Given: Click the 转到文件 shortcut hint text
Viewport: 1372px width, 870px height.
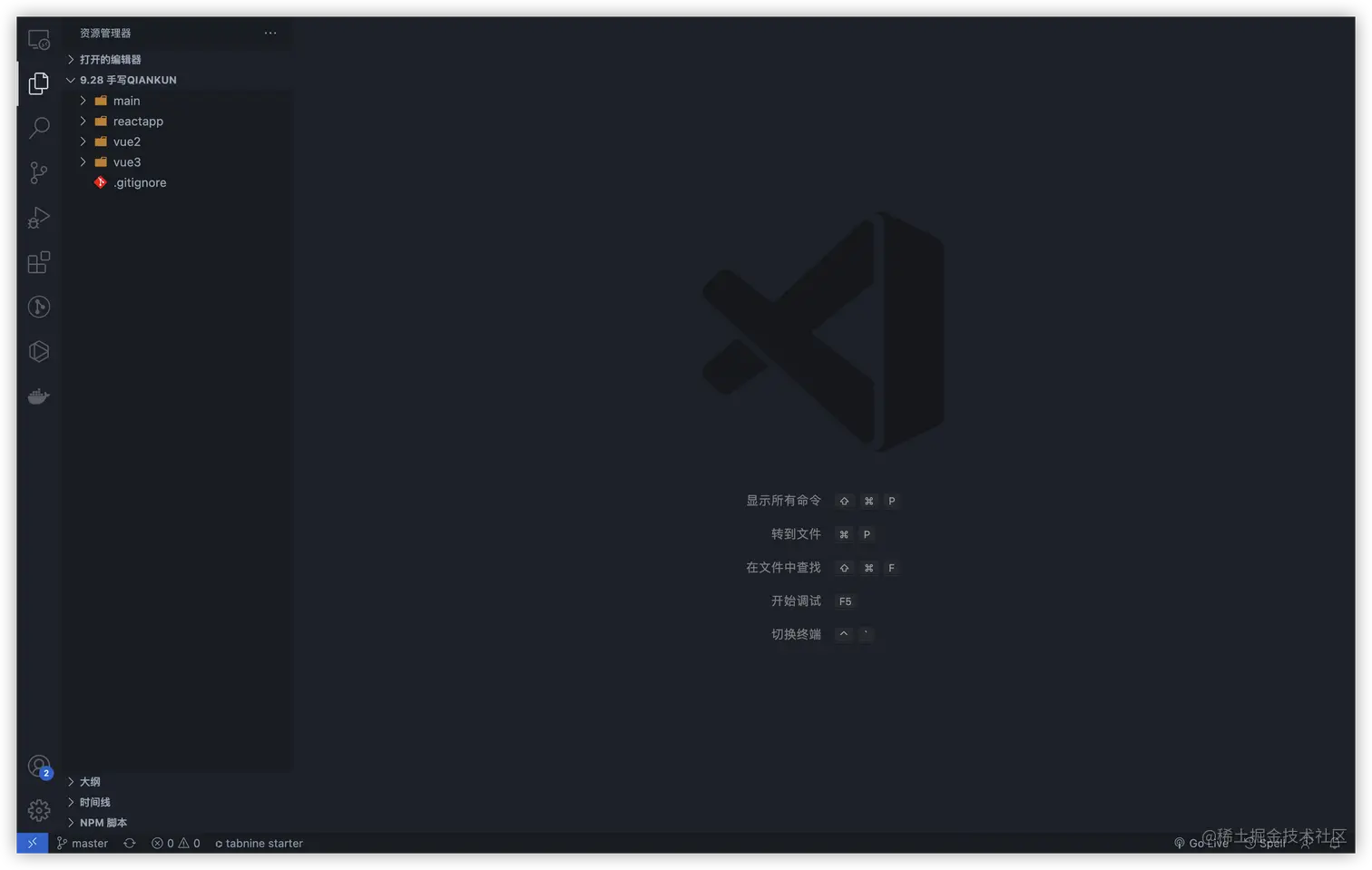Looking at the screenshot, I should [x=796, y=534].
